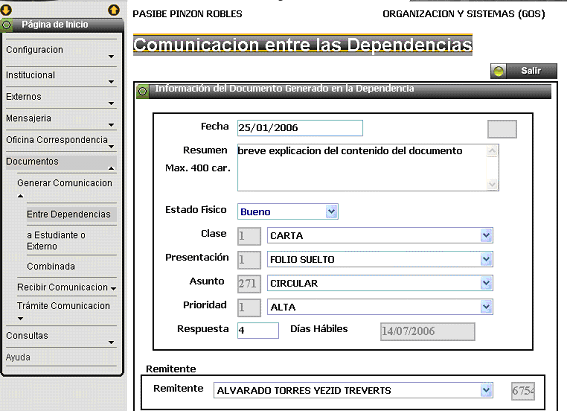Open the Combinada menu item
The height and width of the screenshot is (411, 567).
pos(51,266)
